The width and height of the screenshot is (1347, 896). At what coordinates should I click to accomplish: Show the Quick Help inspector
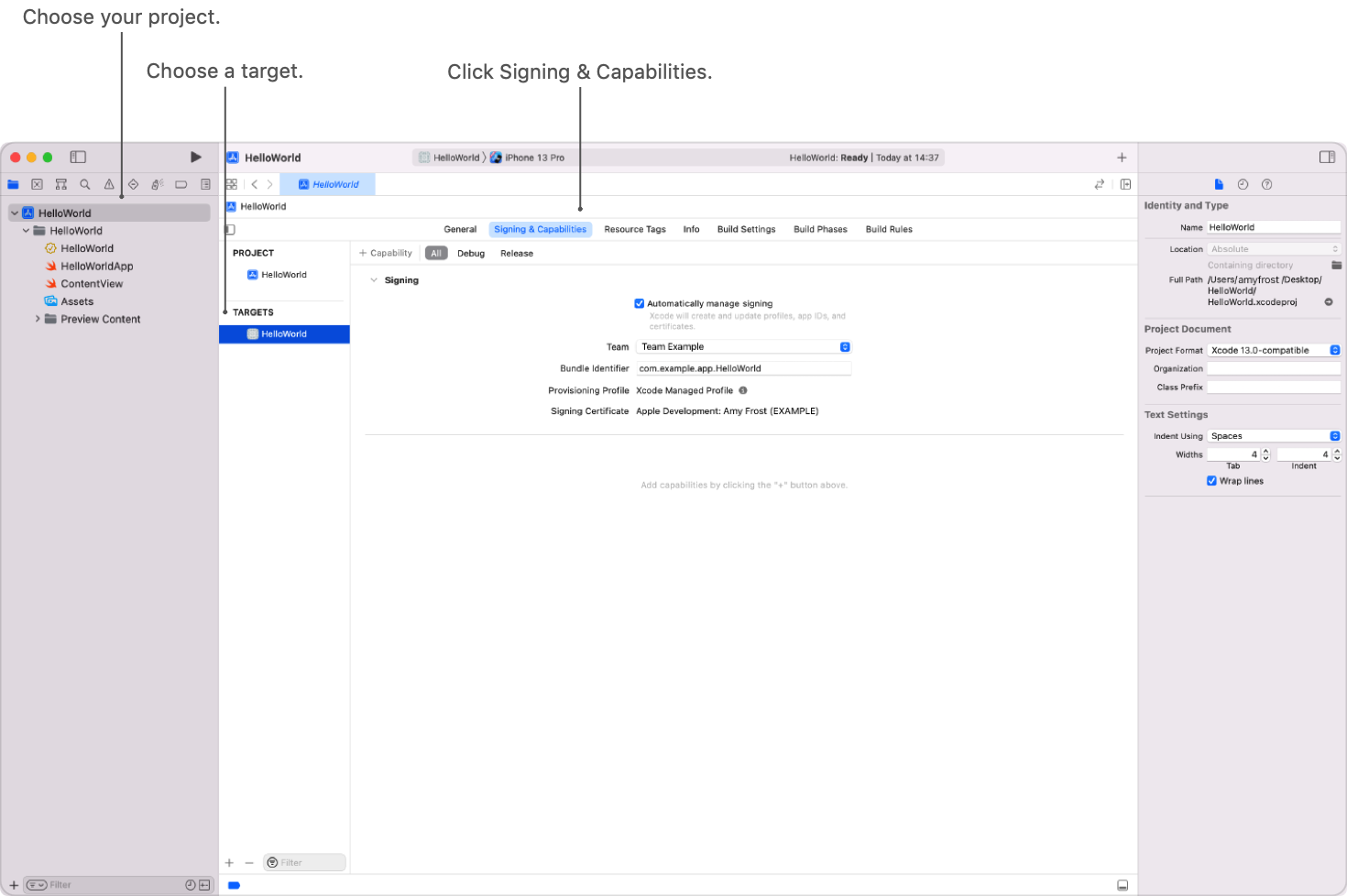point(1266,183)
